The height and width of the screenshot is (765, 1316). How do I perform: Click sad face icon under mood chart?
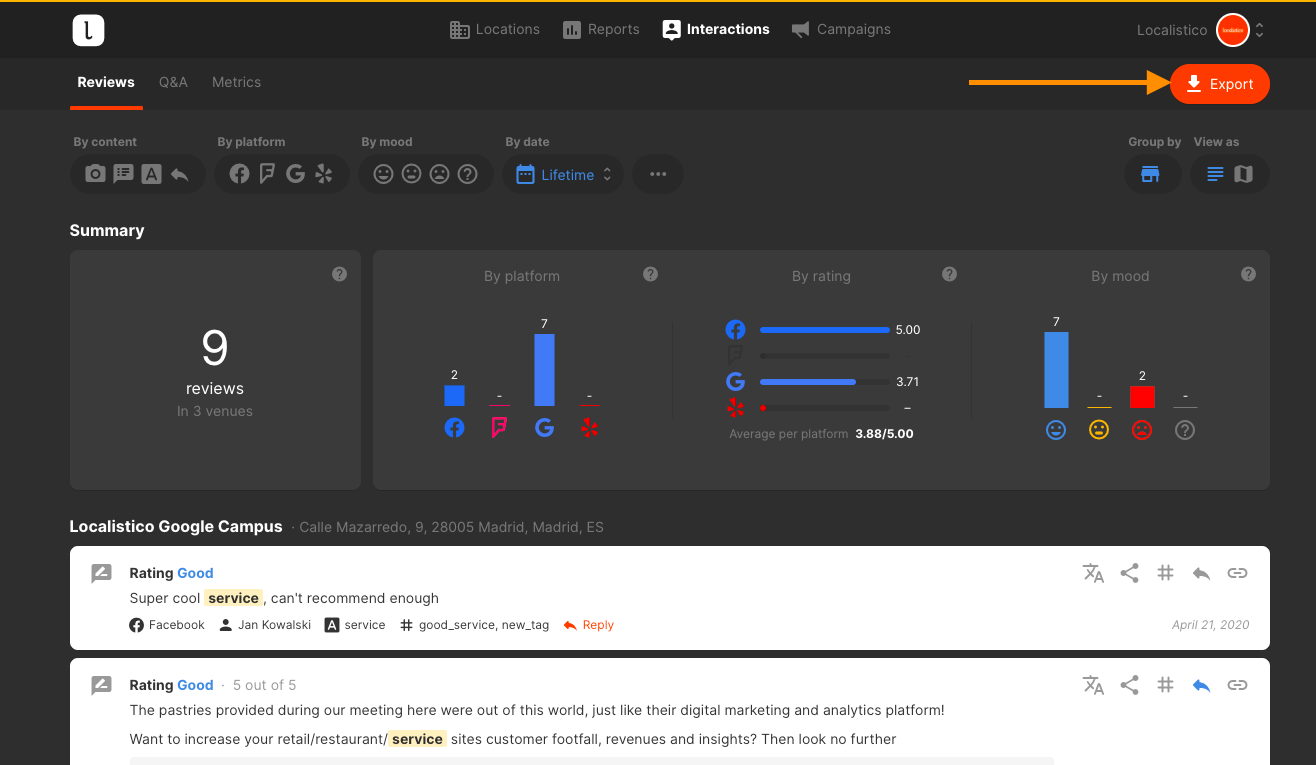pyautogui.click(x=1142, y=430)
